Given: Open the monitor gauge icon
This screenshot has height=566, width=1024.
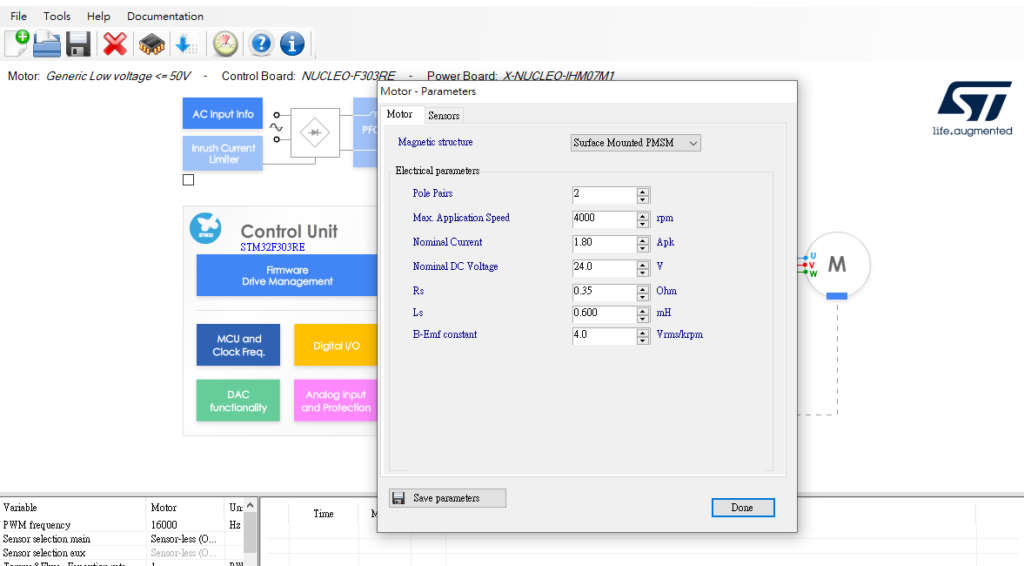Looking at the screenshot, I should click(x=225, y=44).
